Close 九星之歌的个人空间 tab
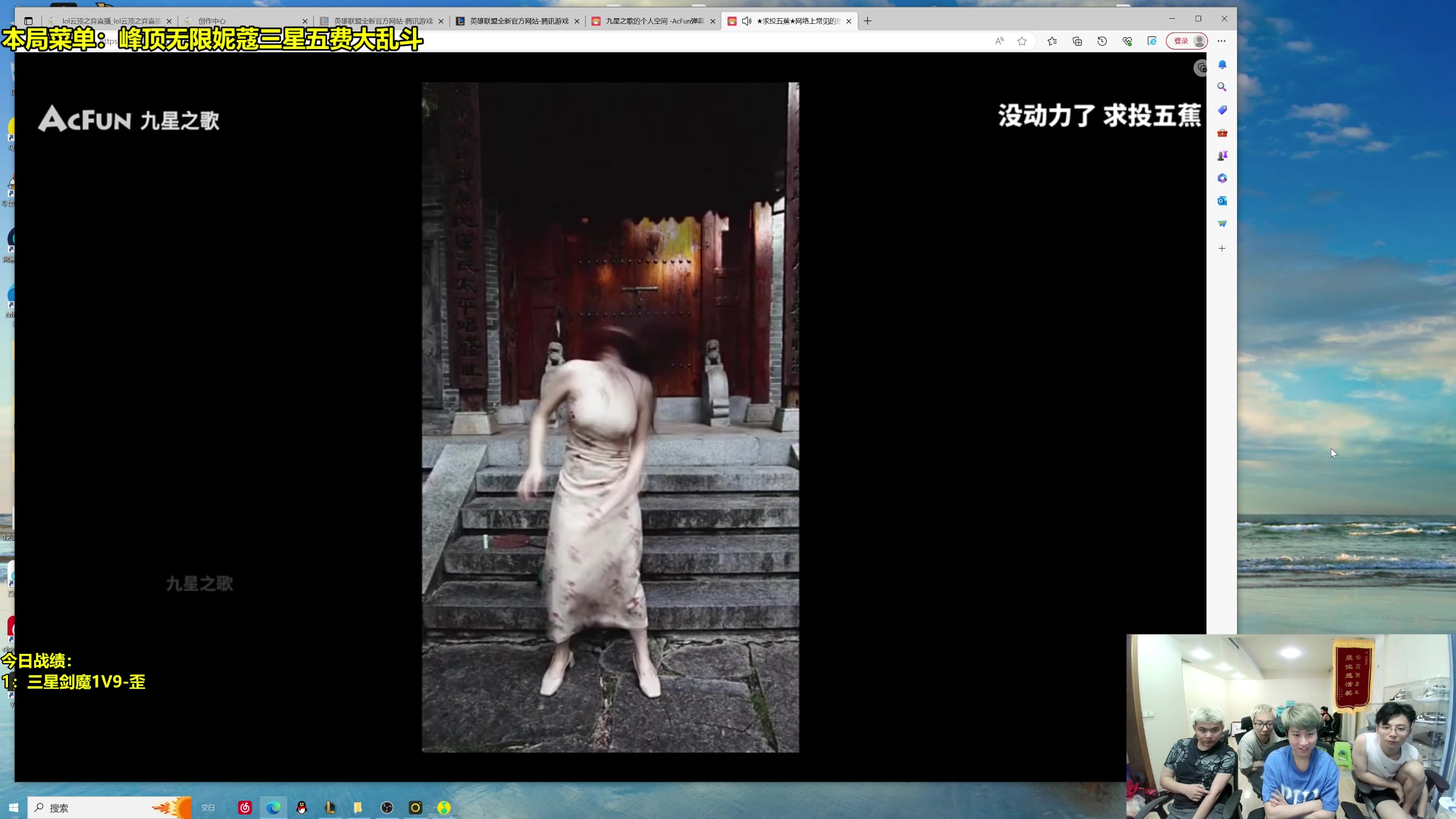Image resolution: width=1456 pixels, height=819 pixels. [713, 21]
